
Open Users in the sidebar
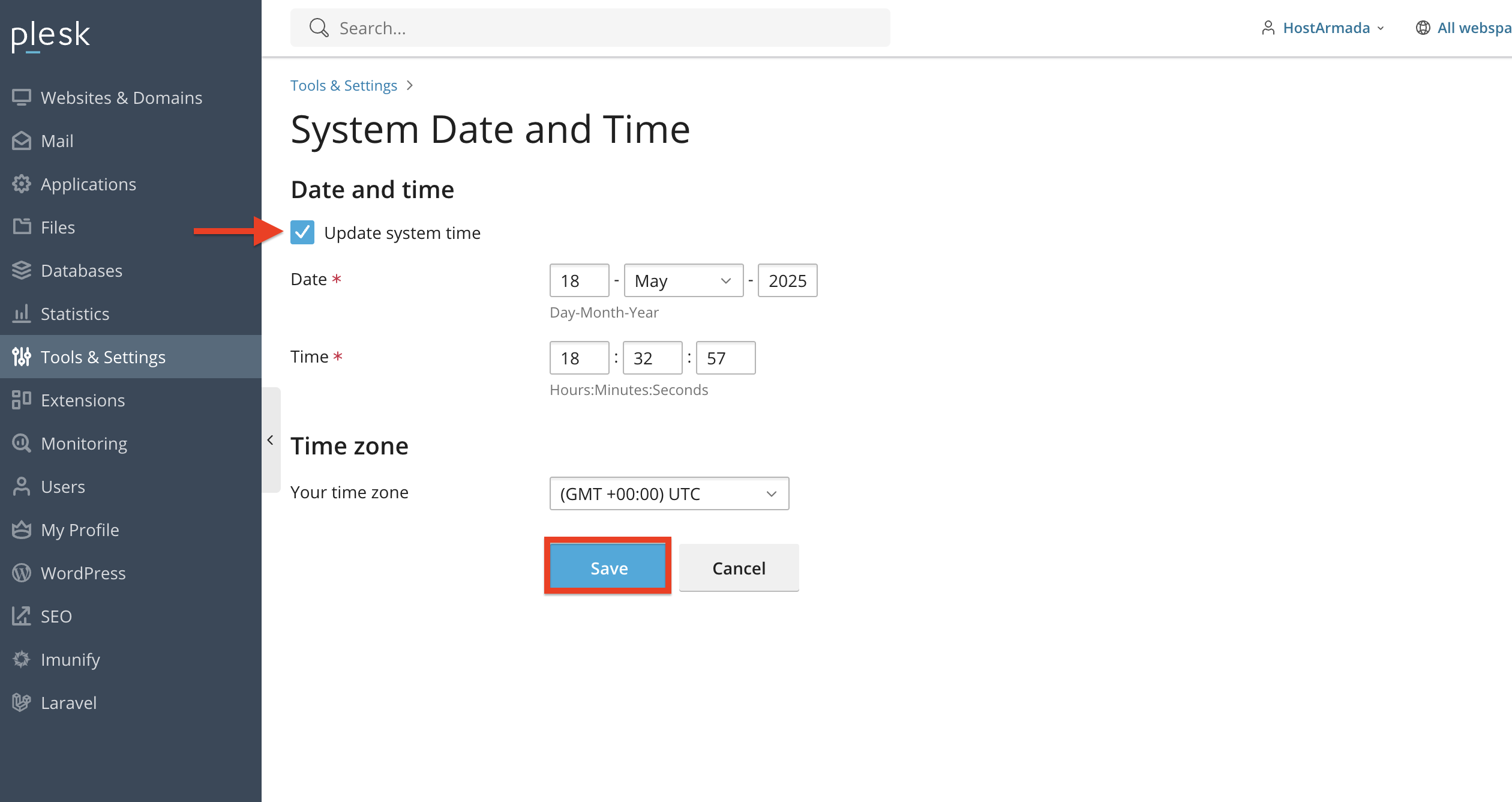[x=131, y=486]
